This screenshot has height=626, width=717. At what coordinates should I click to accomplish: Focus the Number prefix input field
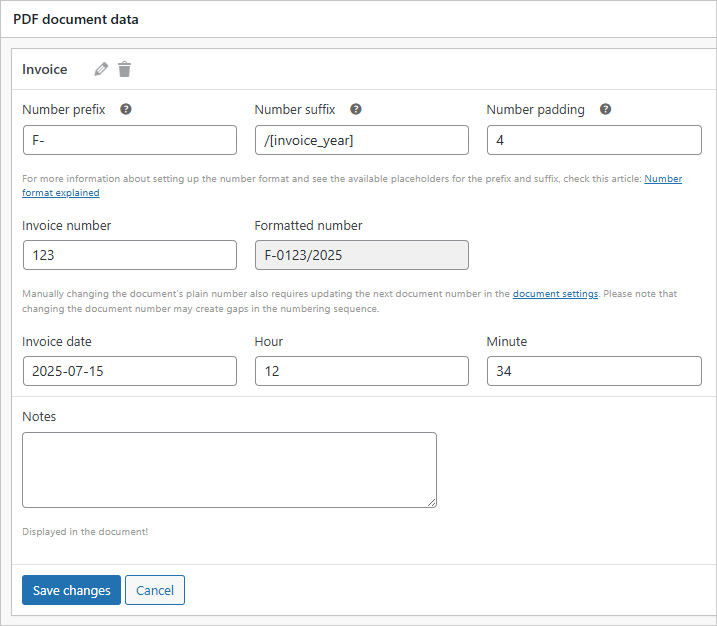[129, 140]
